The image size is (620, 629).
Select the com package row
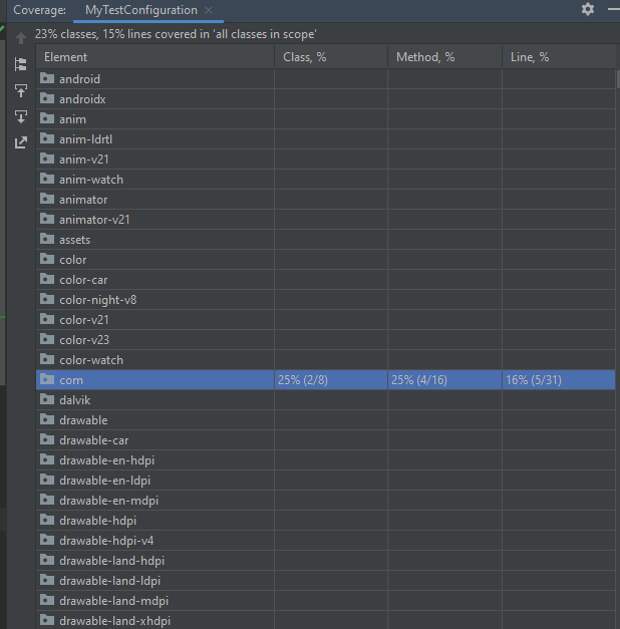pyautogui.click(x=326, y=380)
